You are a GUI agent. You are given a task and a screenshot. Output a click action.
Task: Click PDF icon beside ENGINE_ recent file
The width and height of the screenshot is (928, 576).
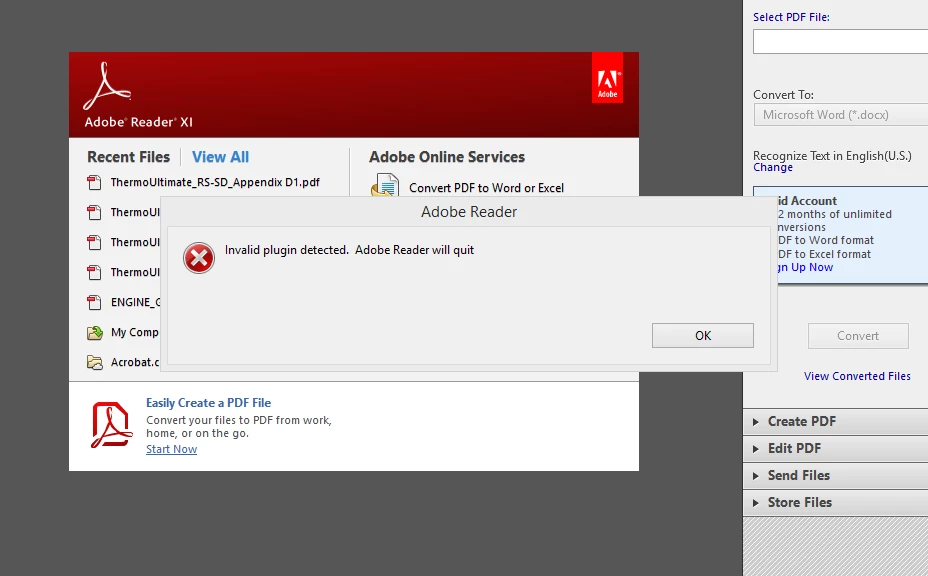(94, 303)
